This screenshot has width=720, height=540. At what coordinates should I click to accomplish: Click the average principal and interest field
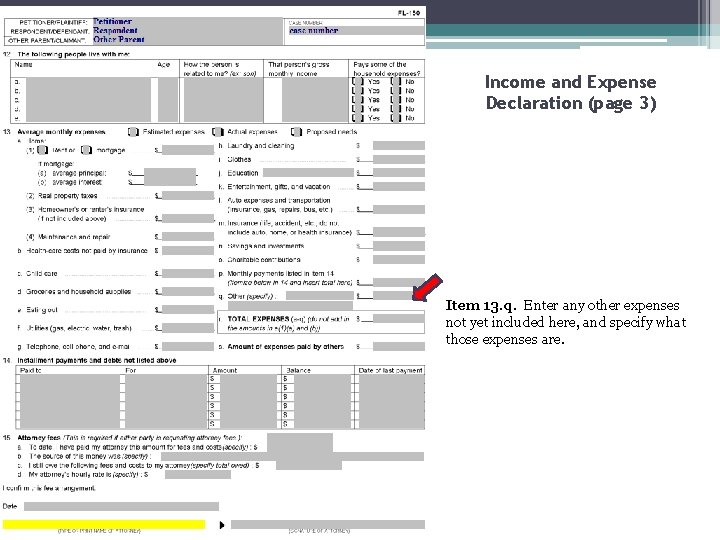(170, 177)
